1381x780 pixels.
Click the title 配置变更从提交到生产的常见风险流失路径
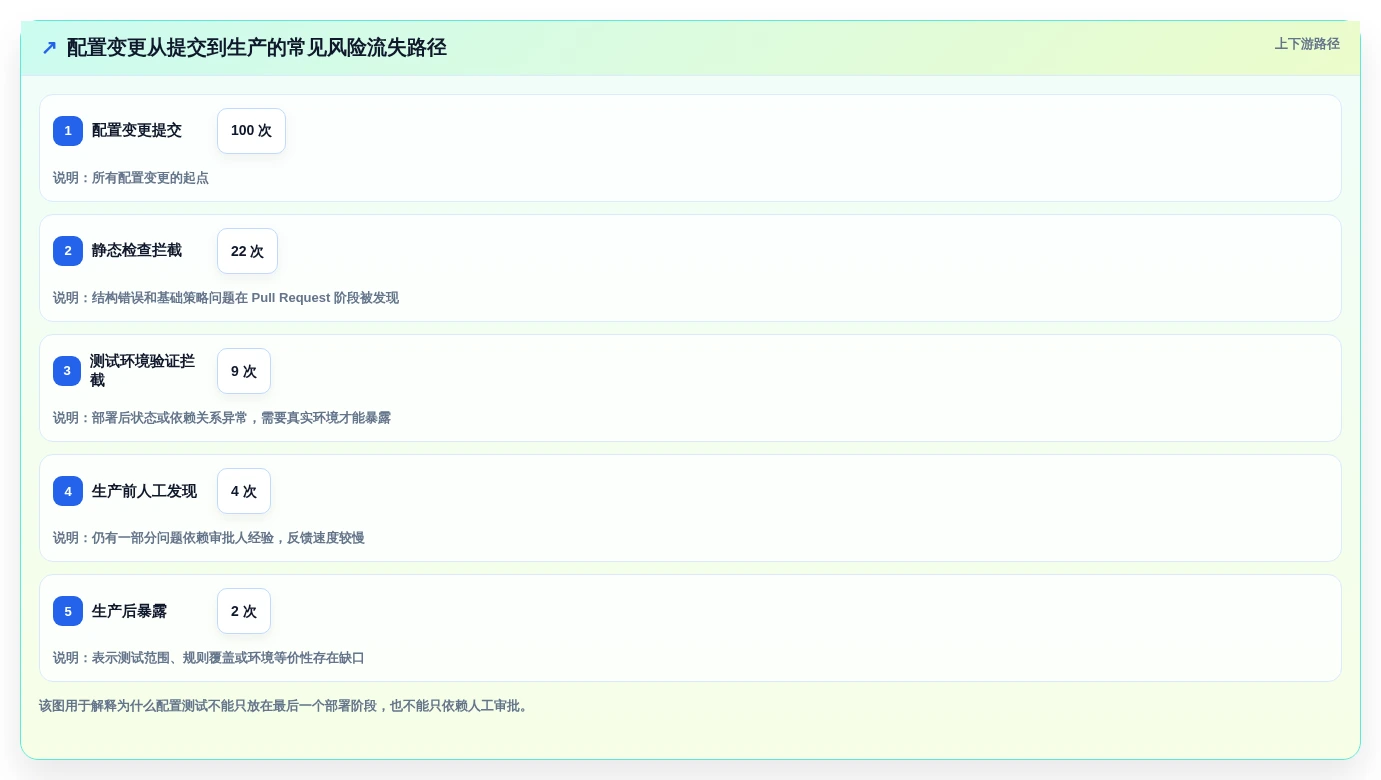coord(257,48)
